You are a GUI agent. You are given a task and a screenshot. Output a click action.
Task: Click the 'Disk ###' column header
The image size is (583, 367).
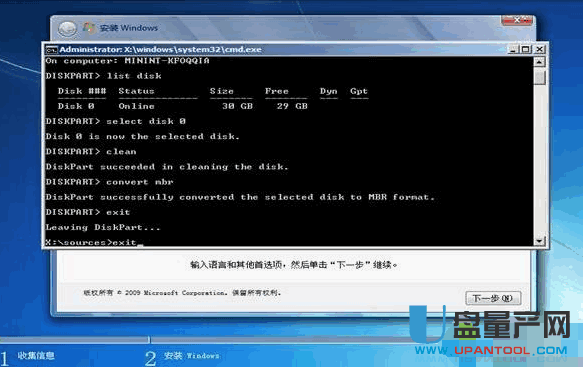click(x=82, y=91)
